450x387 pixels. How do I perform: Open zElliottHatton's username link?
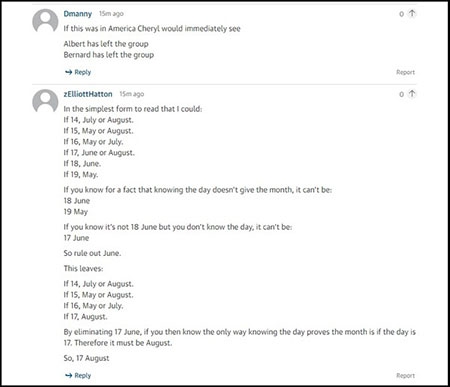point(88,94)
